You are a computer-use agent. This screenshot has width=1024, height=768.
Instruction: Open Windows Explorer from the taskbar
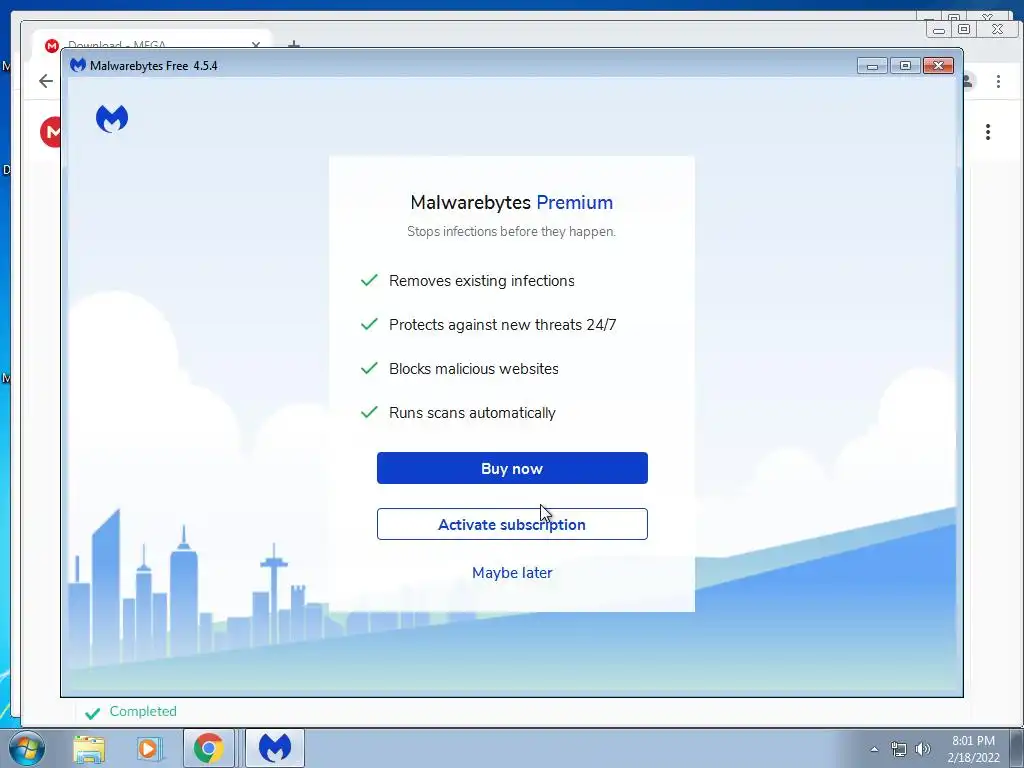coord(89,748)
